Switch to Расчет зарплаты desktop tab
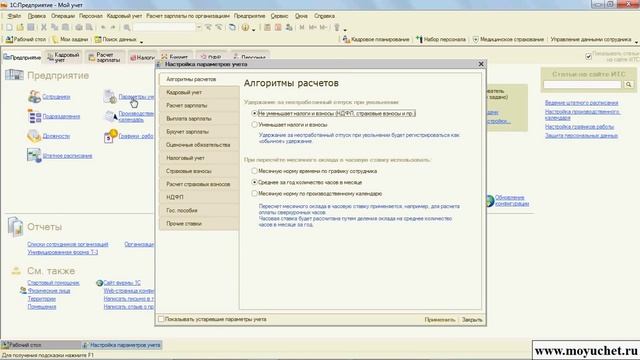Viewport: 640px width, 360px height. [x=105, y=57]
